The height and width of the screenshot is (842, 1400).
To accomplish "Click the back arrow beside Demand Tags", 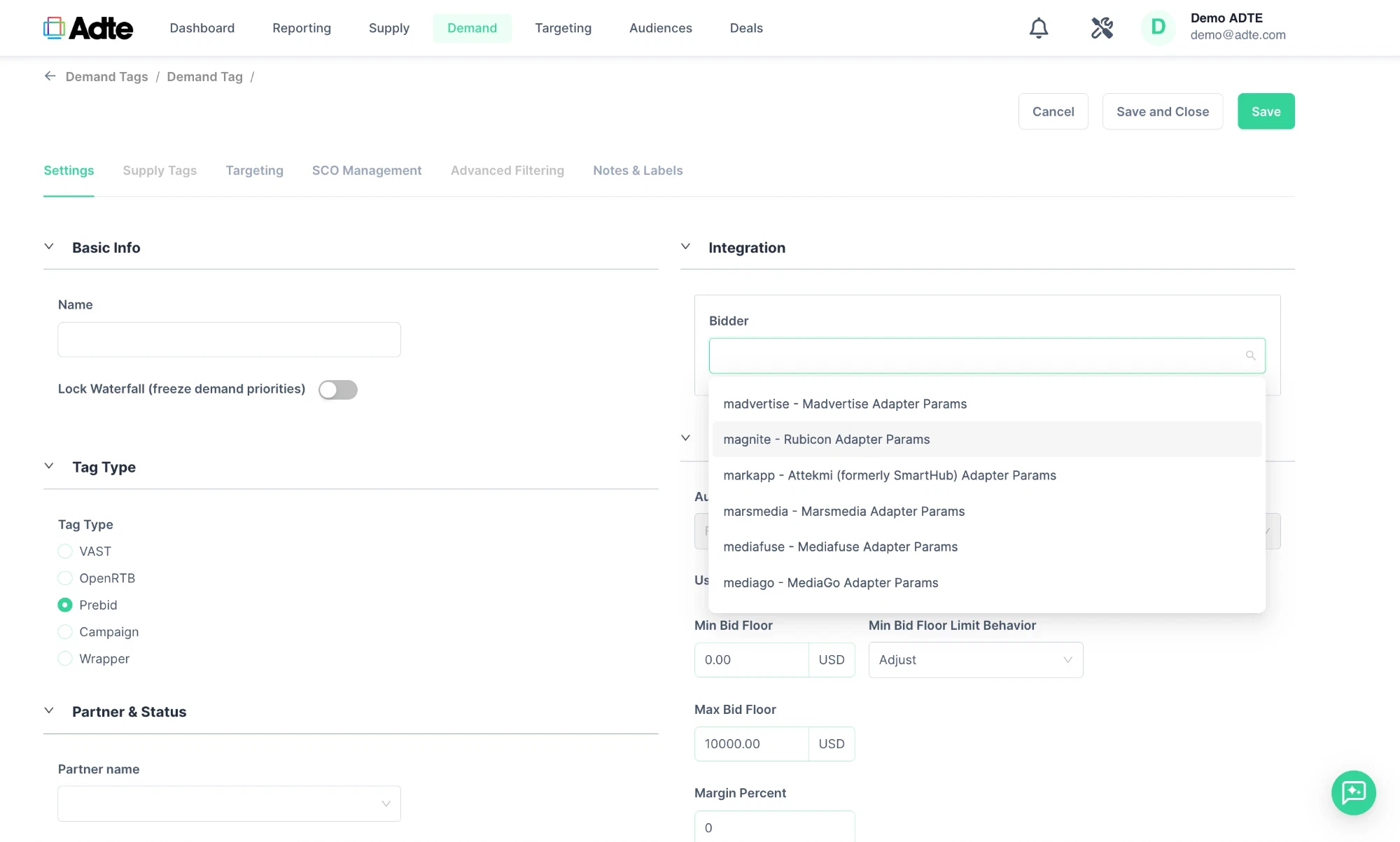I will click(x=50, y=76).
